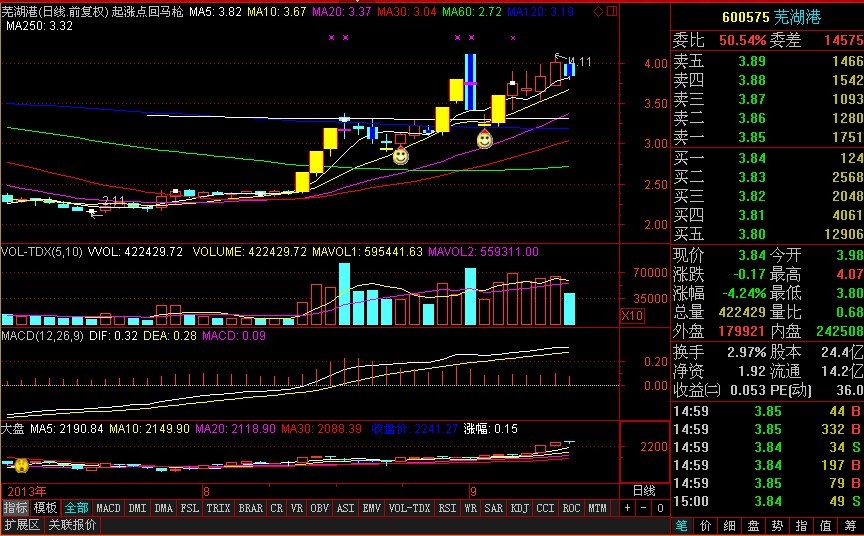The width and height of the screenshot is (864, 536).
Task: Switch to the 笔 tick detail tab
Action: pos(681,525)
